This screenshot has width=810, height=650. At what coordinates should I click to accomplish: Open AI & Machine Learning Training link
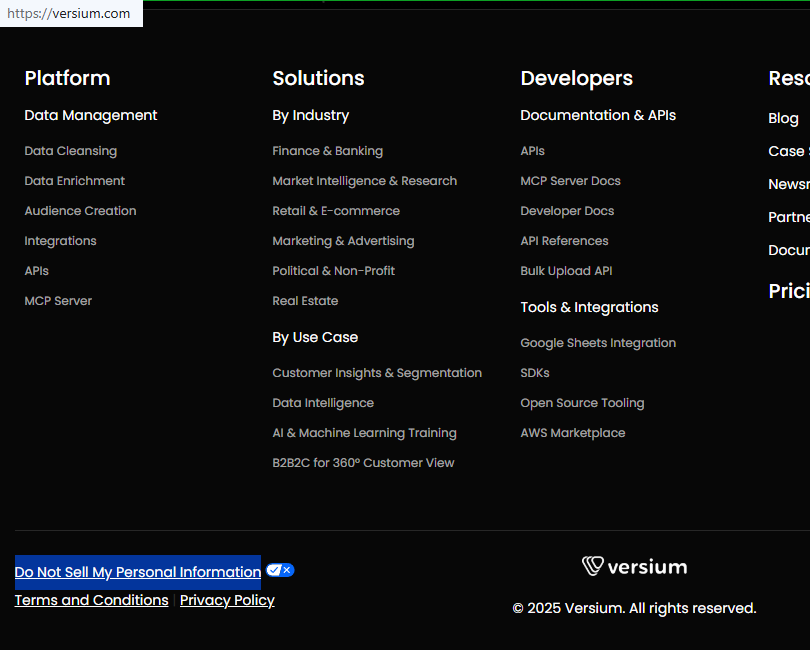click(364, 433)
